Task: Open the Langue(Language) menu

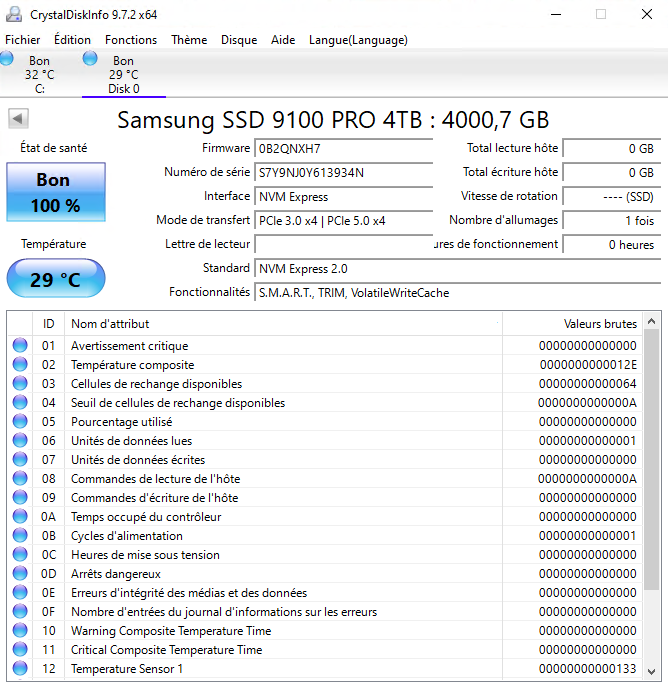Action: pos(358,40)
